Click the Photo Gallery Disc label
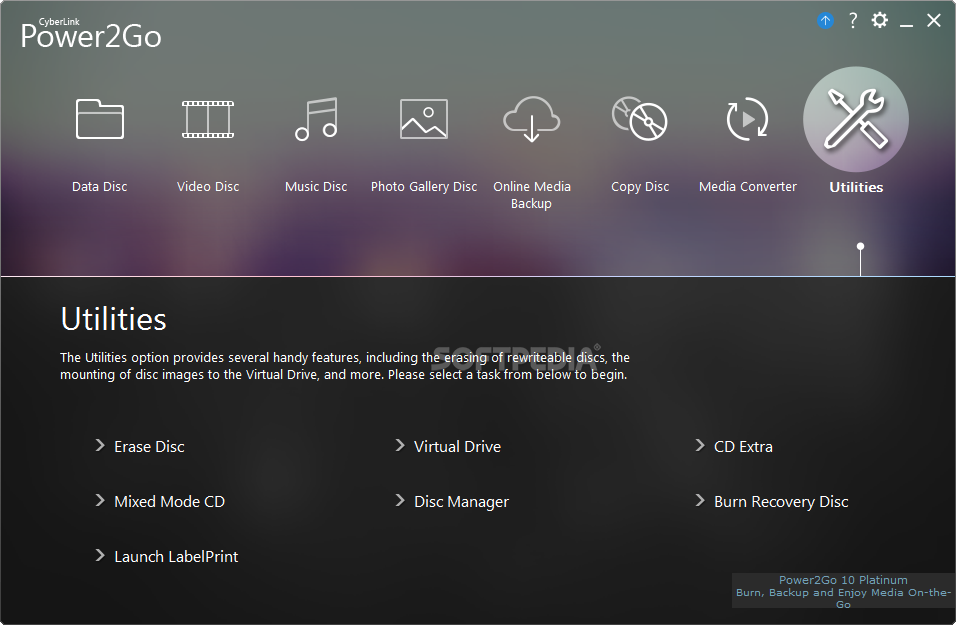 click(424, 187)
